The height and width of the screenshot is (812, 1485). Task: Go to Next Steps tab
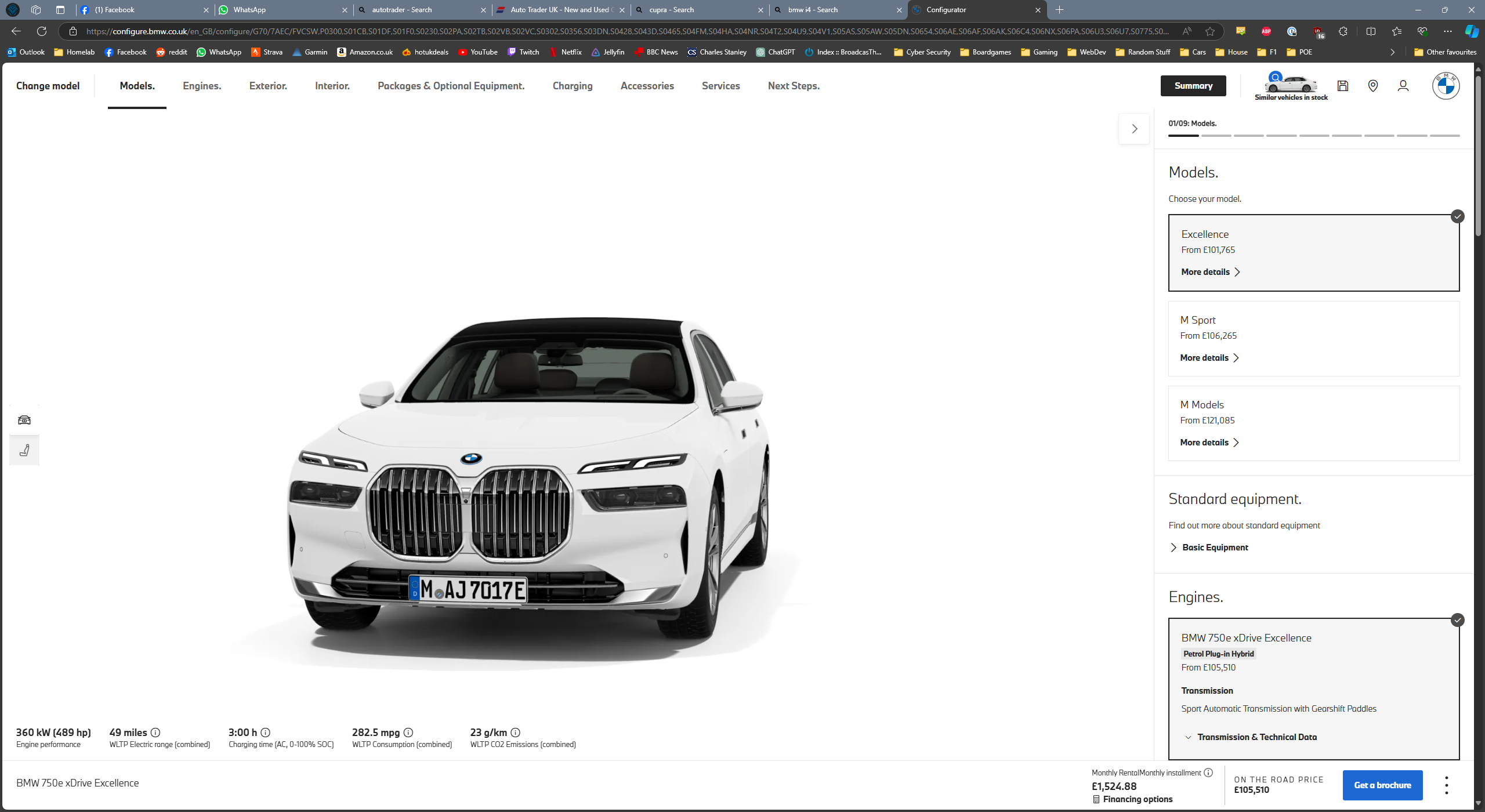pos(794,86)
